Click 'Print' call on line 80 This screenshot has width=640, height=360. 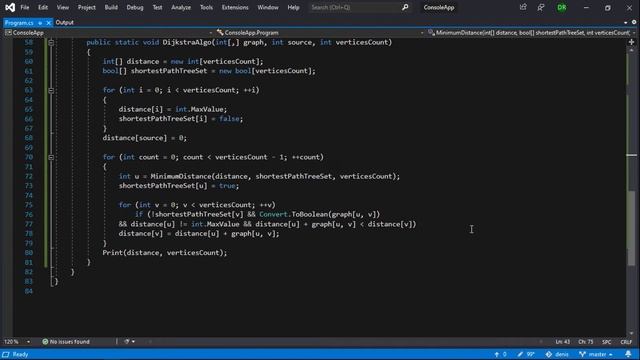pos(112,253)
